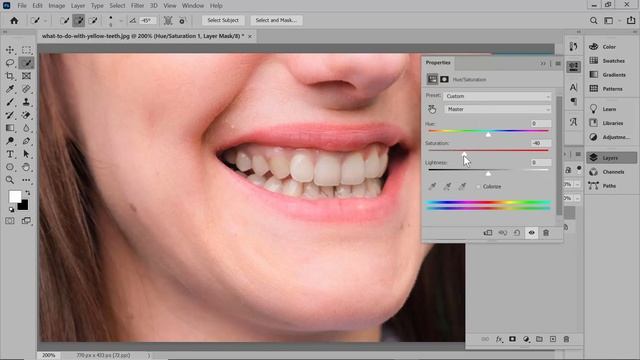
Task: Select the Dodge tool
Action: coord(10,141)
